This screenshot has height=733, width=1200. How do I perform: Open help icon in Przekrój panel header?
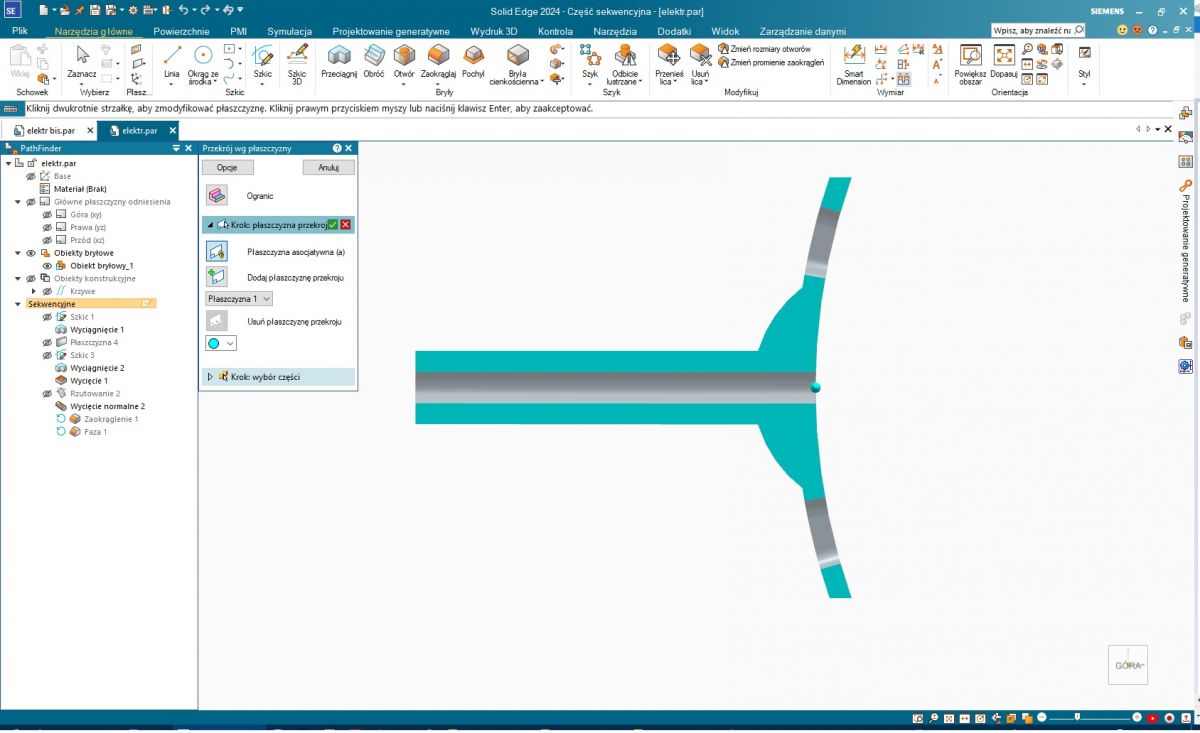(x=337, y=148)
